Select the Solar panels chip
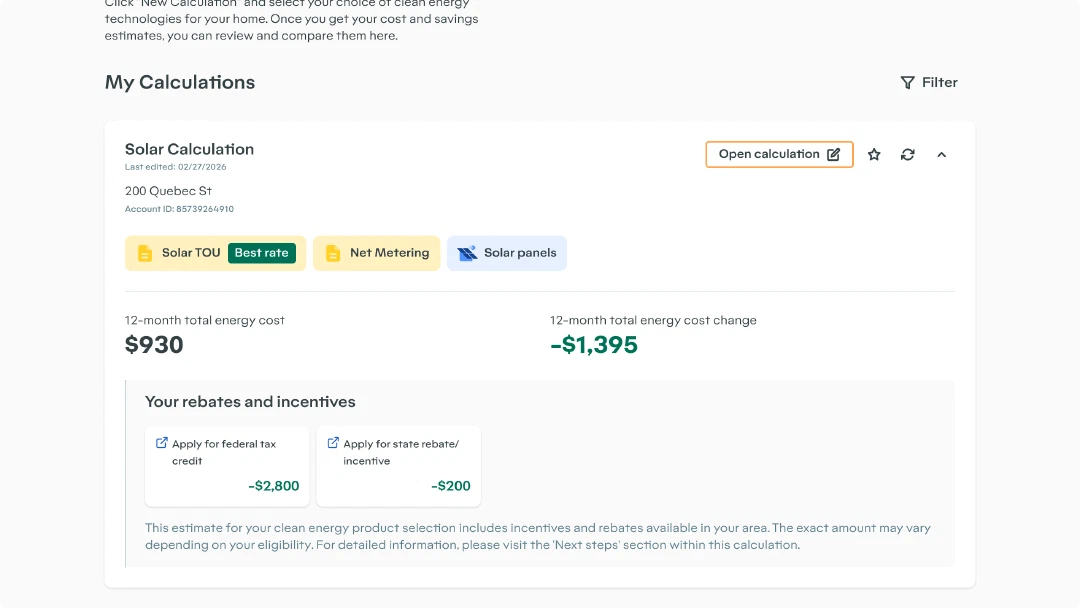1080x608 pixels. [x=507, y=253]
